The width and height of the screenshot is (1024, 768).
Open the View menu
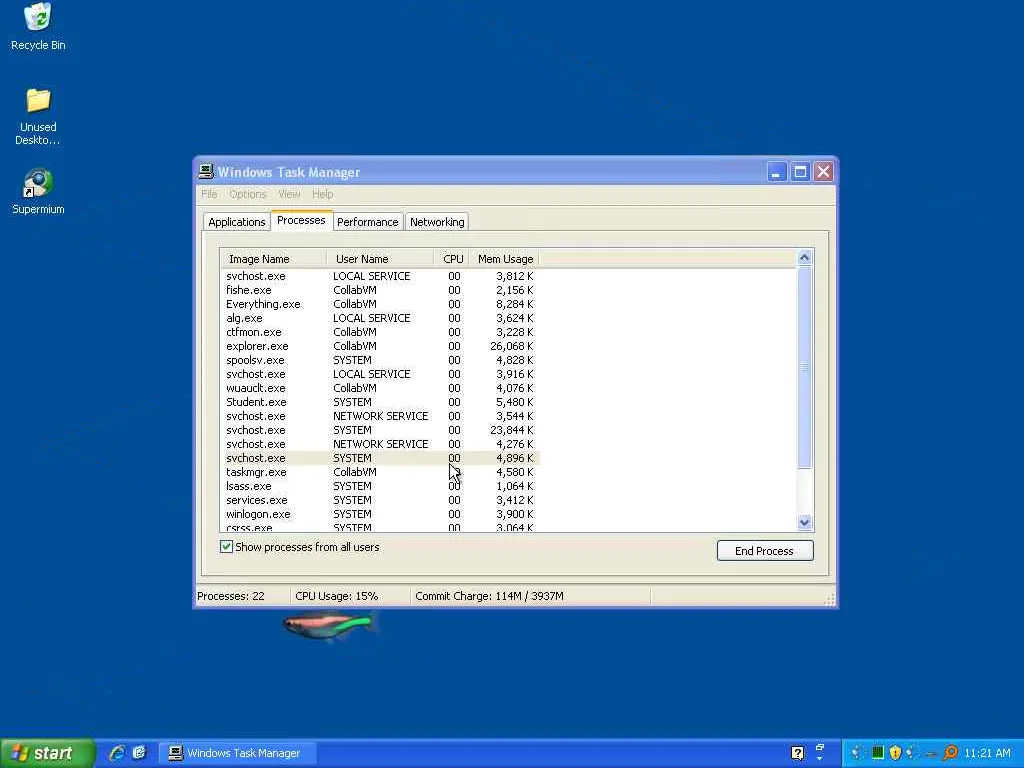click(289, 194)
